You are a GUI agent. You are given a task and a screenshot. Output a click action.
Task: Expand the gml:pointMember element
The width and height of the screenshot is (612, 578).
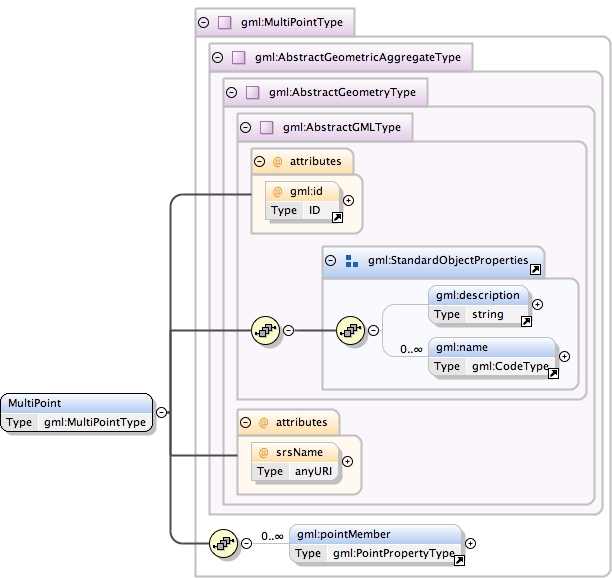point(470,544)
